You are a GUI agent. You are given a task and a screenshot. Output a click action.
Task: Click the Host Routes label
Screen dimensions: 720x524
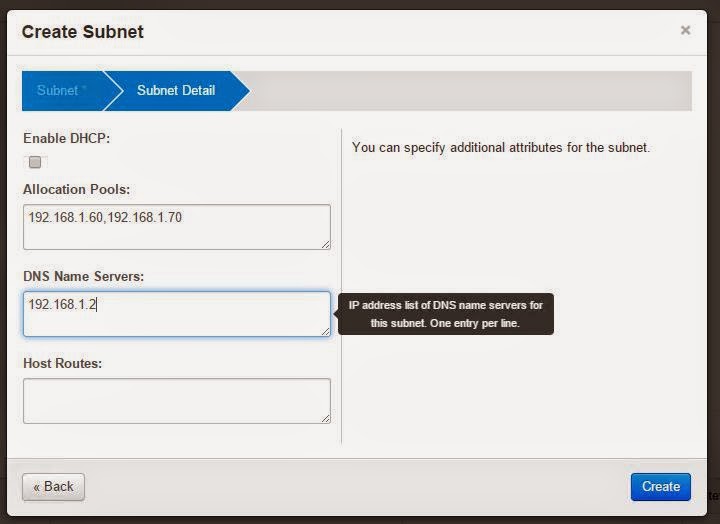62,363
